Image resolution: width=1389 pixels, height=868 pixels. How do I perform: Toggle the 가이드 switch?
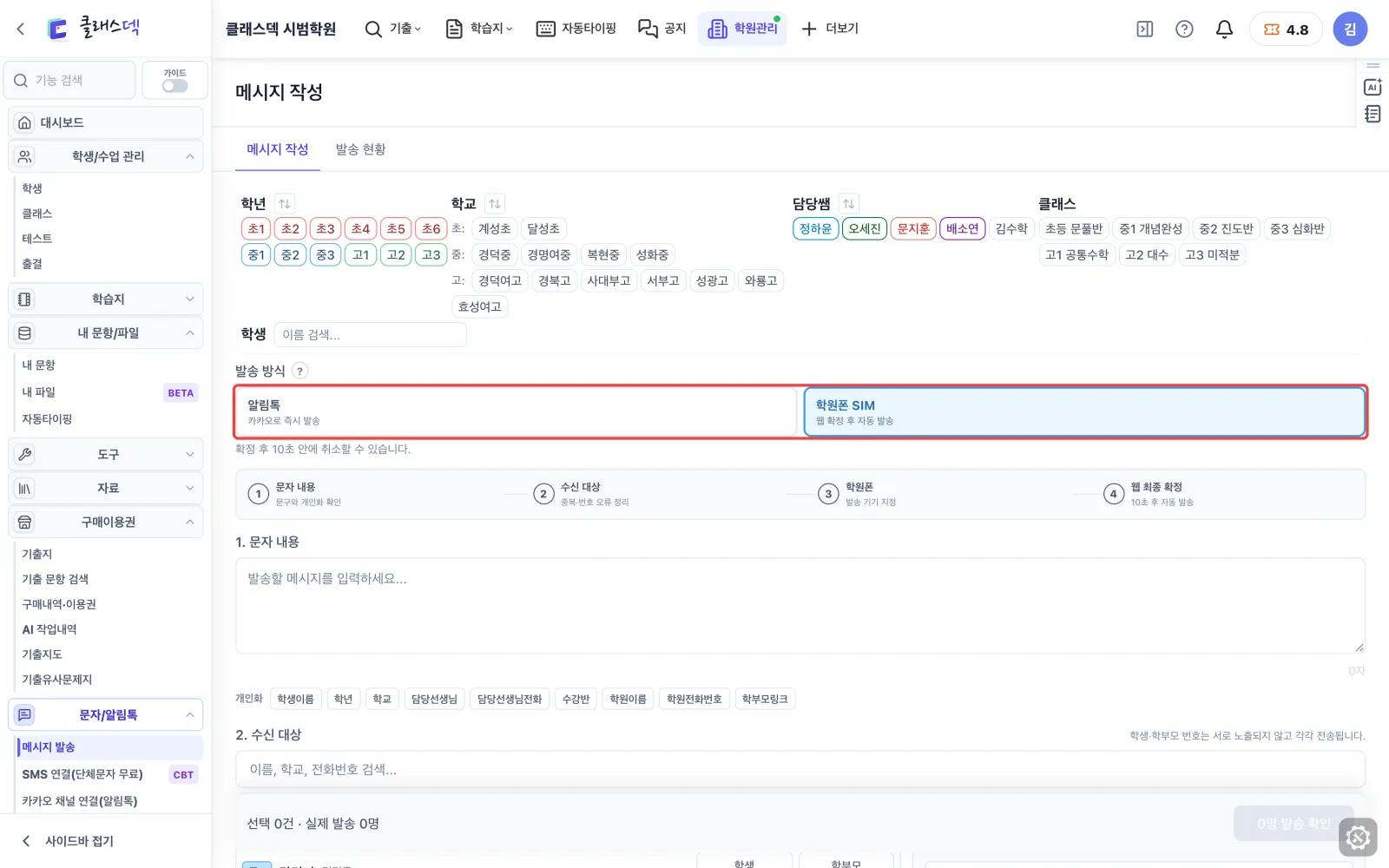(x=174, y=86)
